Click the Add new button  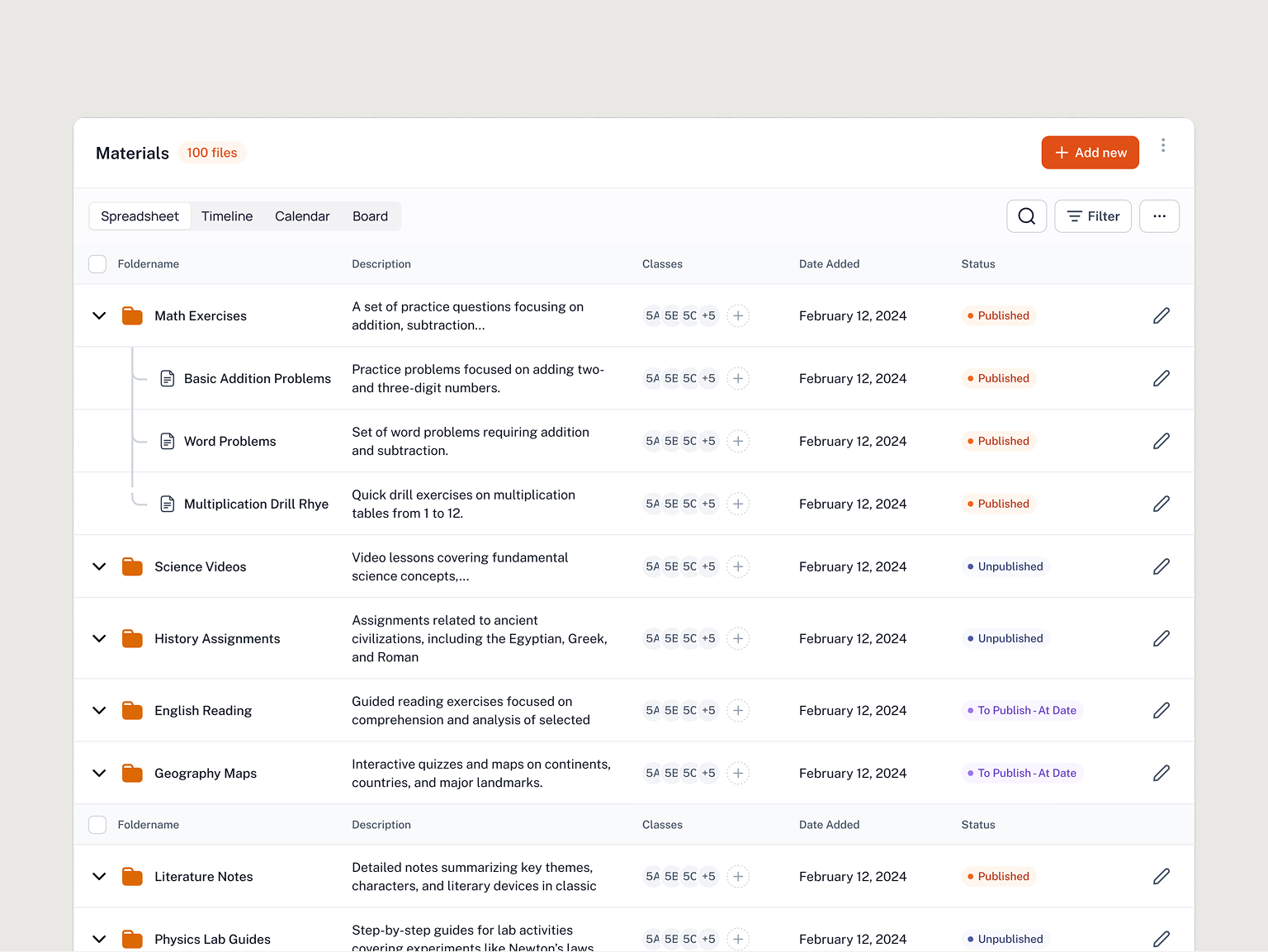[x=1090, y=152]
